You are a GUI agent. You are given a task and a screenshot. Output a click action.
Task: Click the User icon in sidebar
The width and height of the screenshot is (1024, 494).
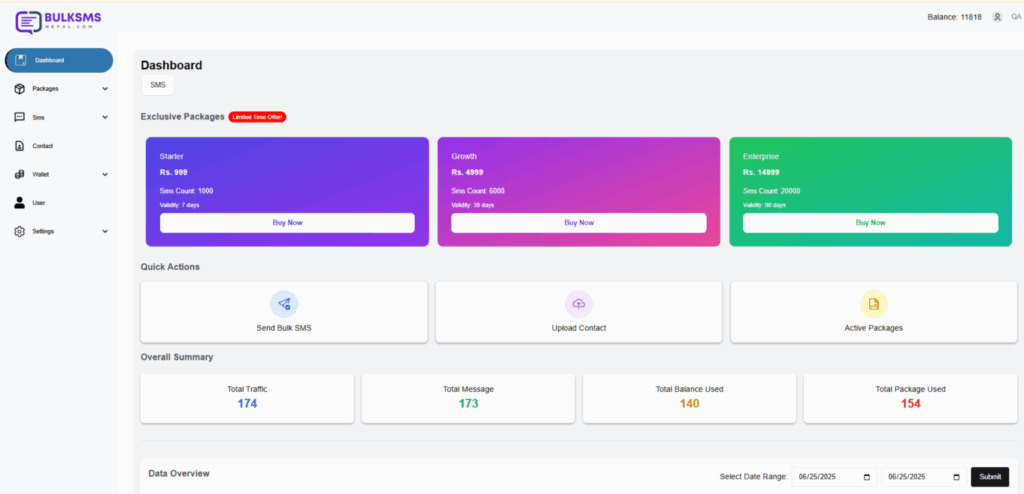[x=20, y=203]
